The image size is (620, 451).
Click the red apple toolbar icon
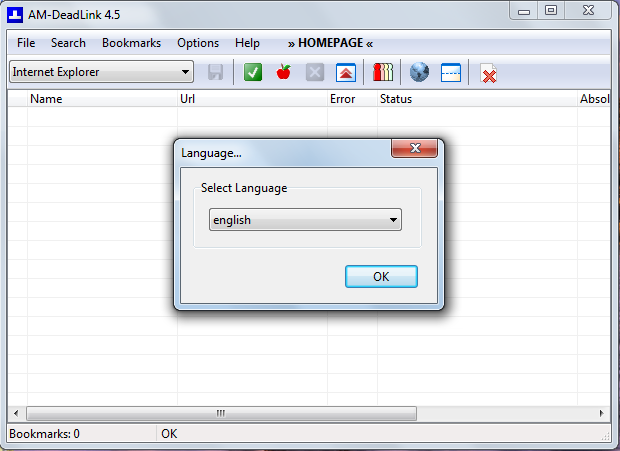coord(284,72)
